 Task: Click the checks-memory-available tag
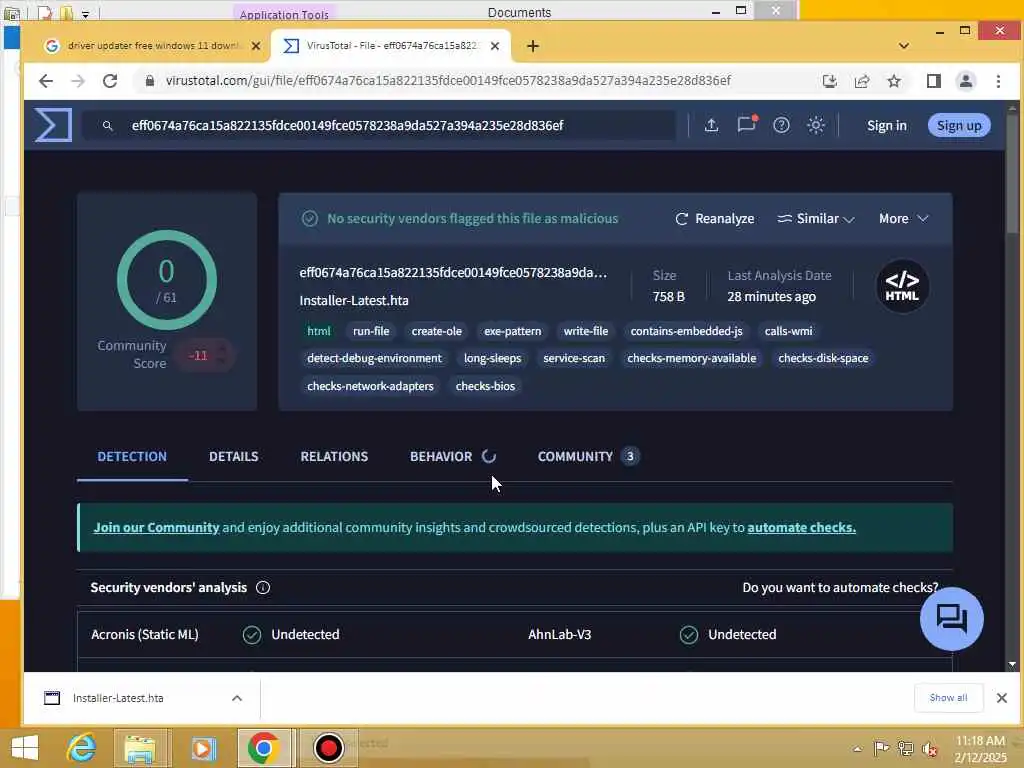coord(692,359)
